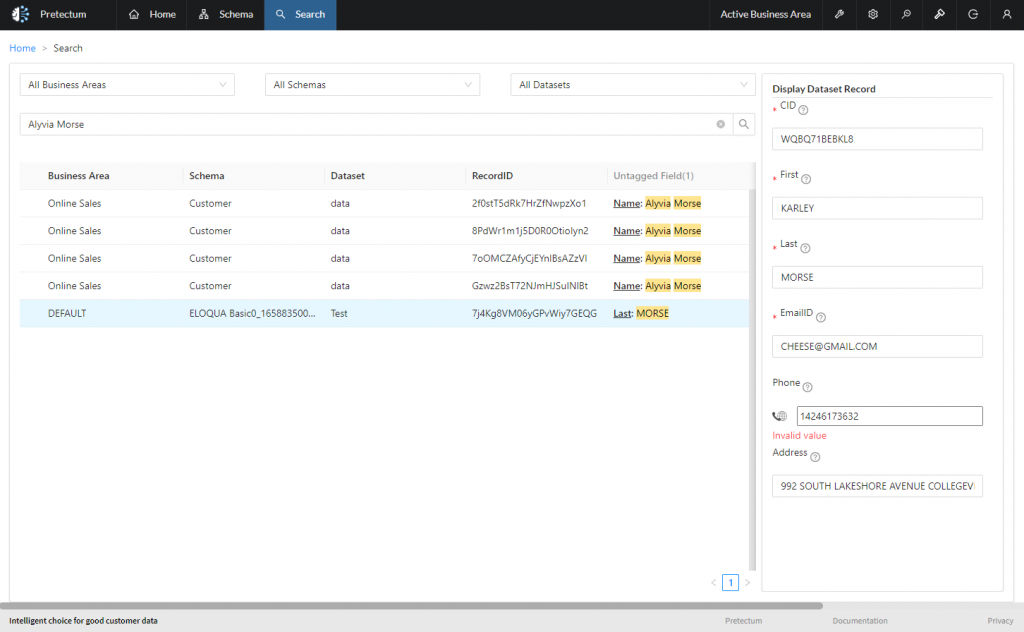Viewport: 1024px width, 632px height.
Task: Follow the Home breadcrumb link
Action: [x=22, y=48]
